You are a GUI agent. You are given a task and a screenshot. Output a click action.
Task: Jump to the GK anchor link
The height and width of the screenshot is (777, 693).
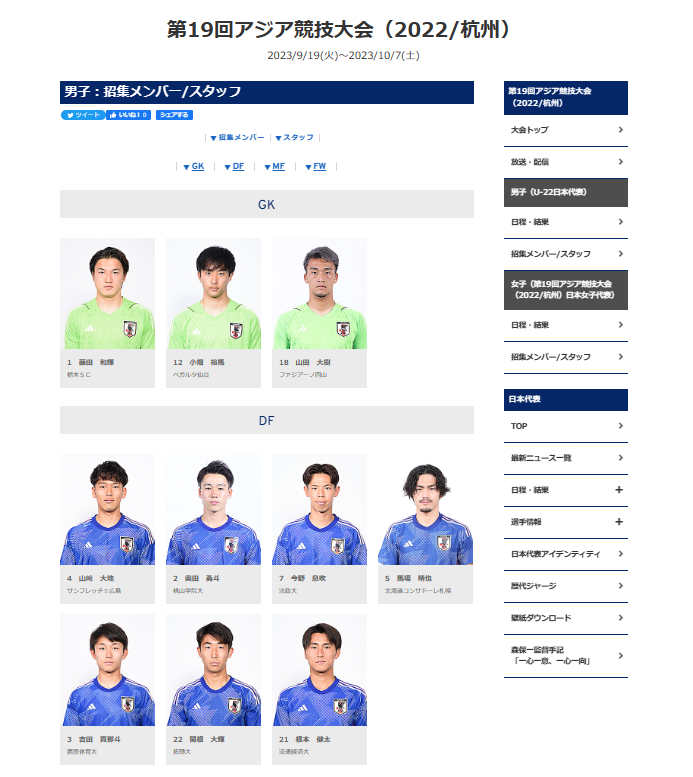(195, 167)
